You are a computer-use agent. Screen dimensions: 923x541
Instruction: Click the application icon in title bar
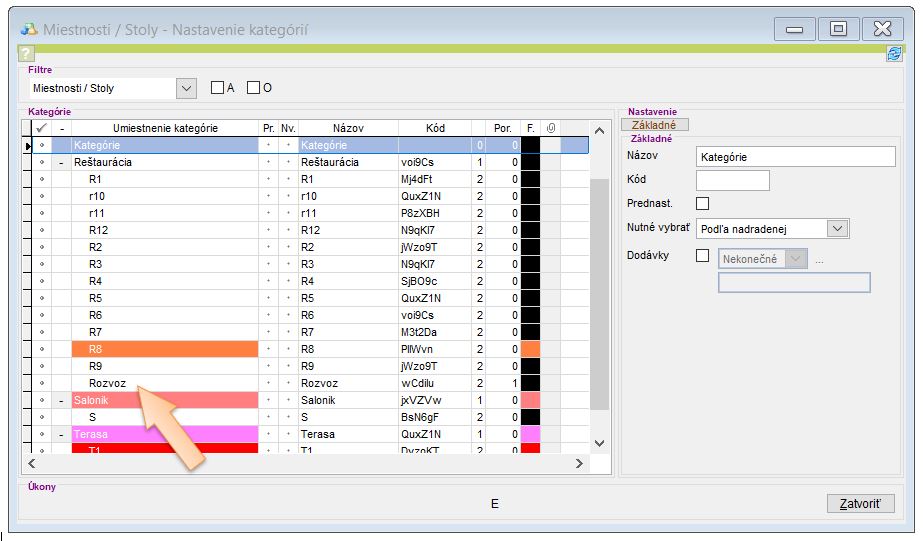28,29
